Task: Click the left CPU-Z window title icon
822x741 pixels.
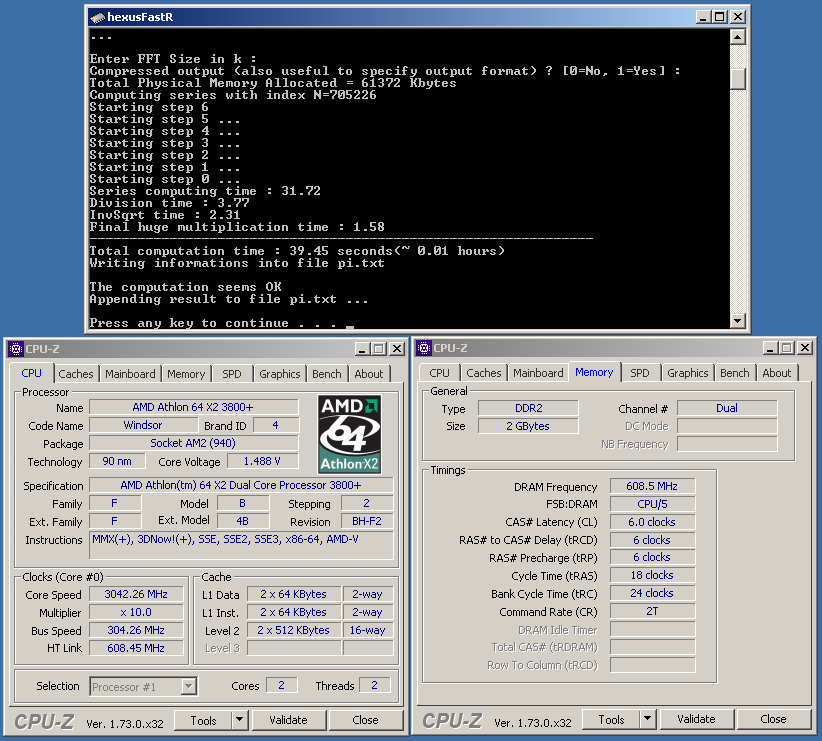Action: (x=16, y=349)
